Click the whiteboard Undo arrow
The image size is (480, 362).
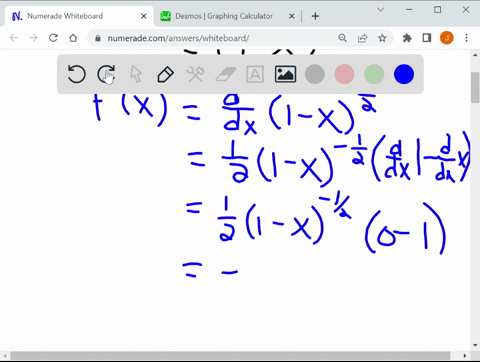76,74
